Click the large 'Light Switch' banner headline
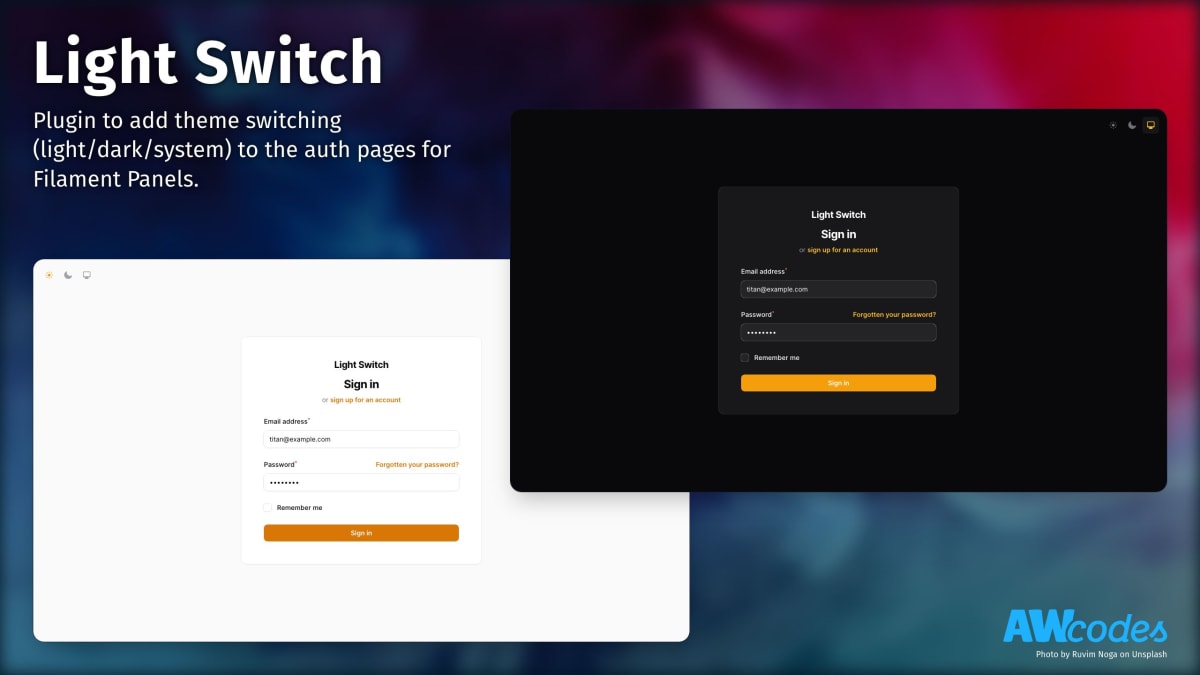 click(208, 64)
